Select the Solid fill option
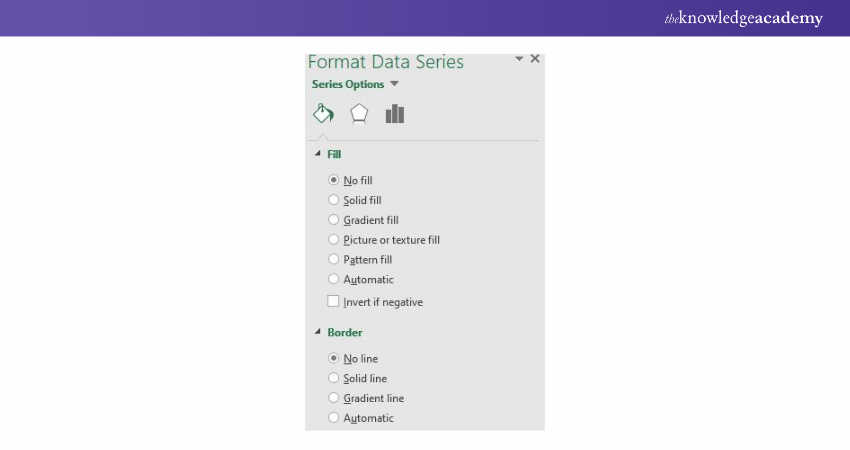 tap(334, 200)
